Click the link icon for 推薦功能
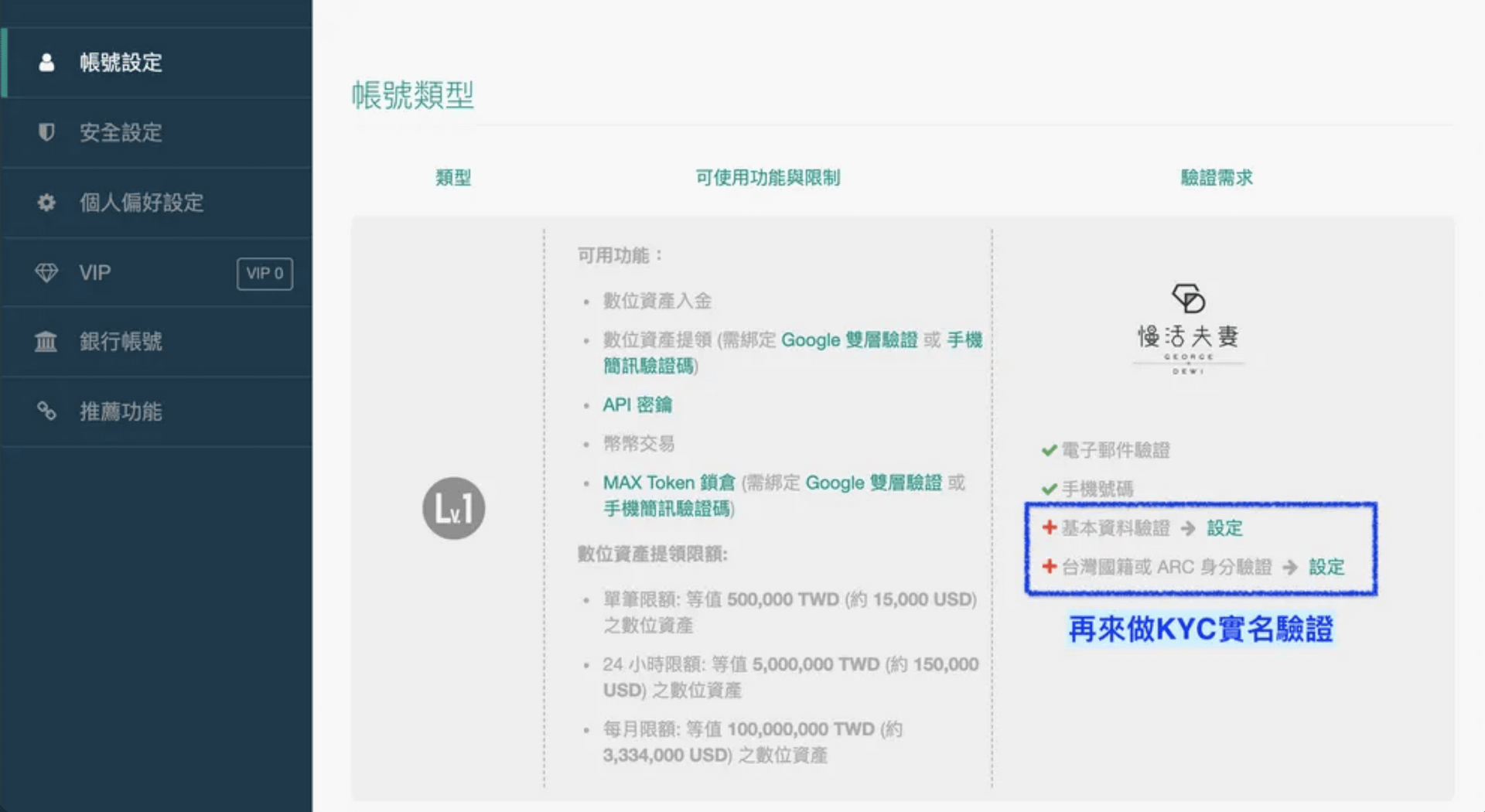 point(46,411)
